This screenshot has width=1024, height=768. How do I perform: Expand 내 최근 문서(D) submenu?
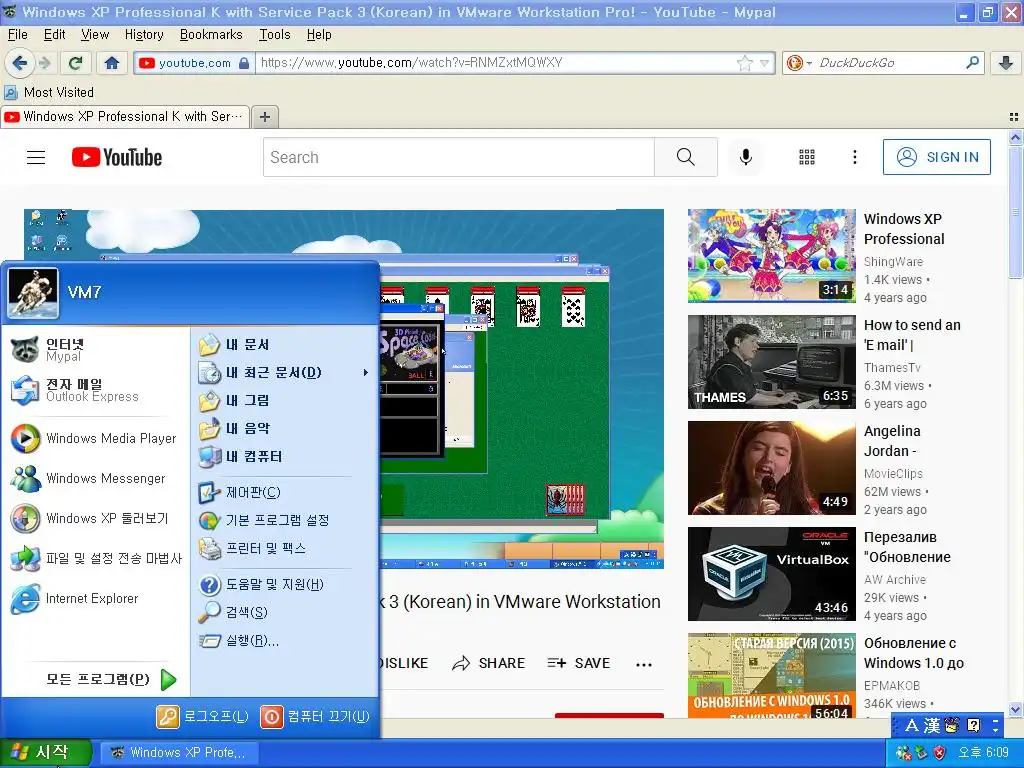[x=285, y=372]
